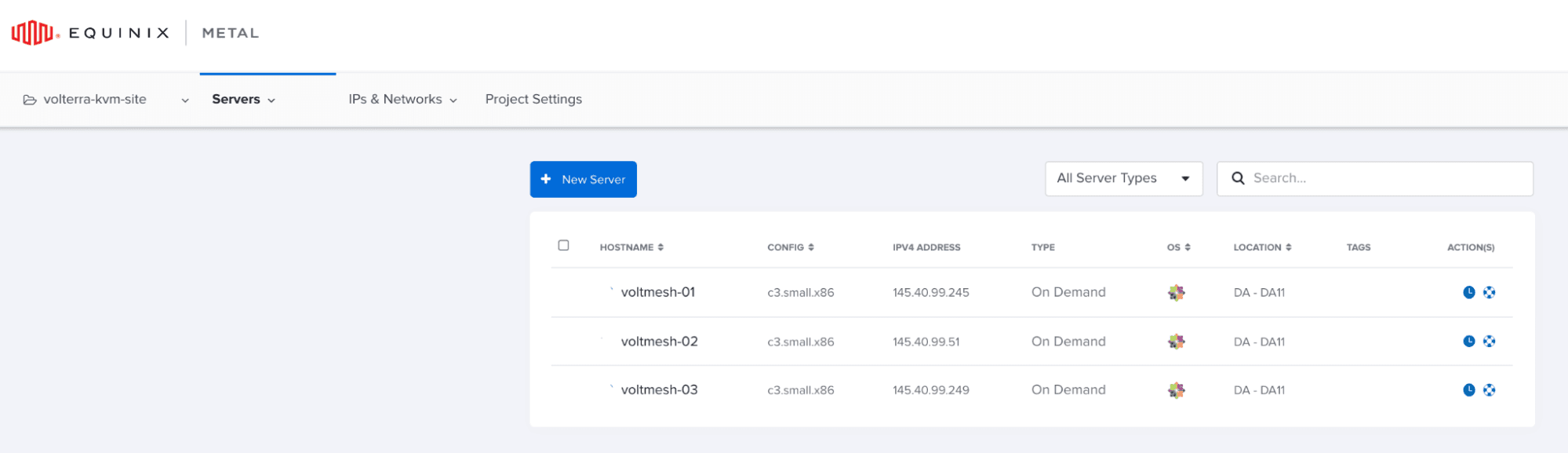The width and height of the screenshot is (1568, 453).
Task: Click the clock action icon for voltmesh-03
Action: (1469, 389)
